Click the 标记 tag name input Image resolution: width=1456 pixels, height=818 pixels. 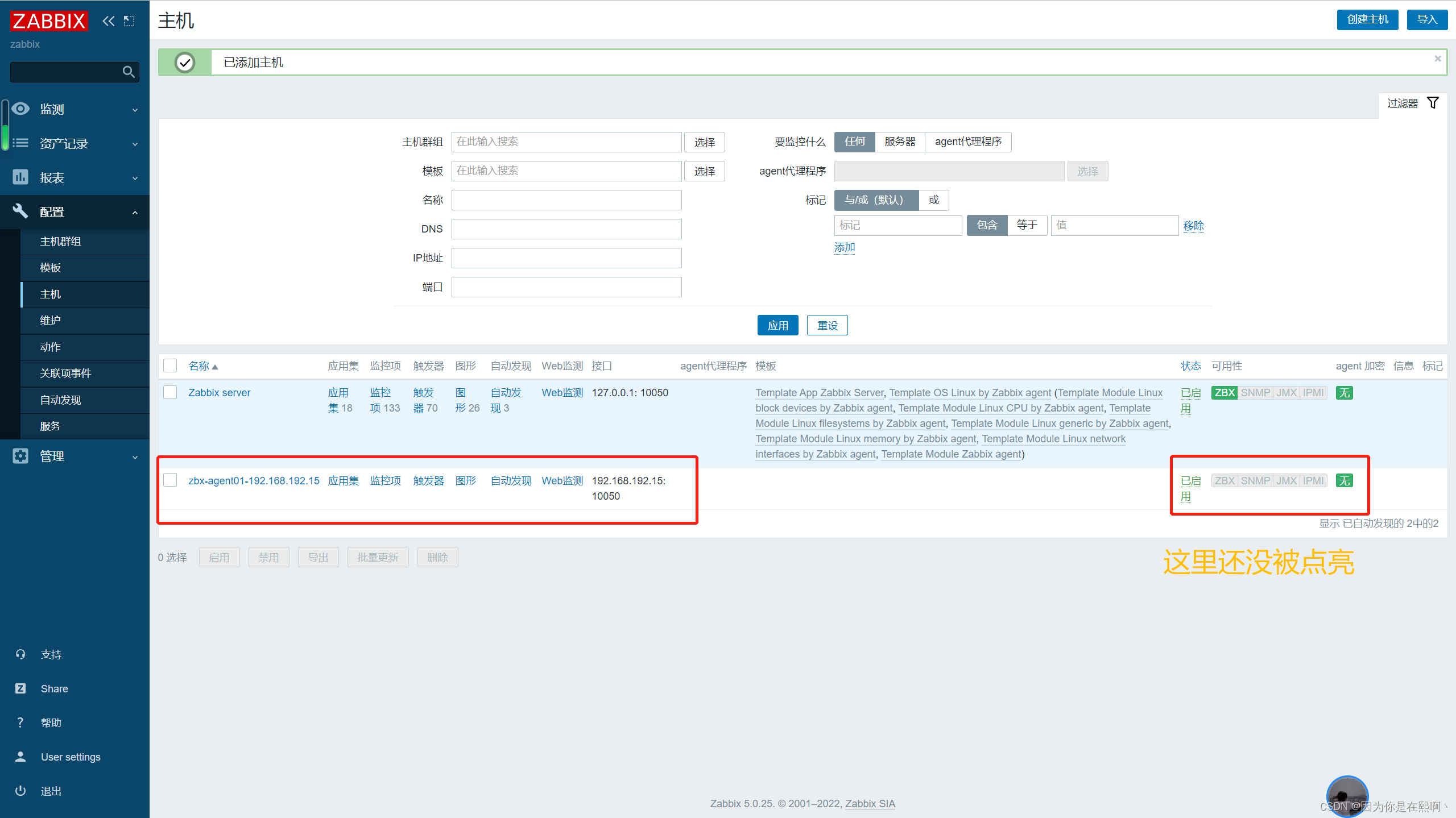[x=897, y=225]
